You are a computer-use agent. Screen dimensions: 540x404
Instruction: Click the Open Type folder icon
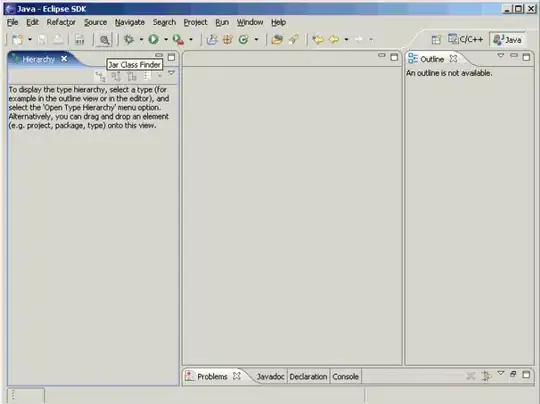click(x=277, y=40)
